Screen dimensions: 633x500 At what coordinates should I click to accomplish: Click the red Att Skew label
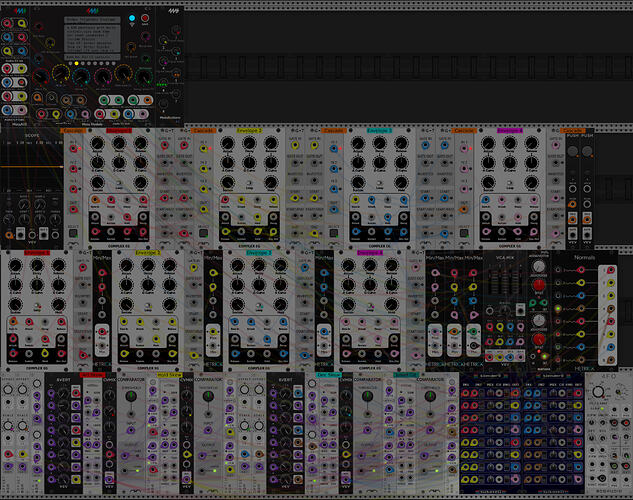[92, 375]
